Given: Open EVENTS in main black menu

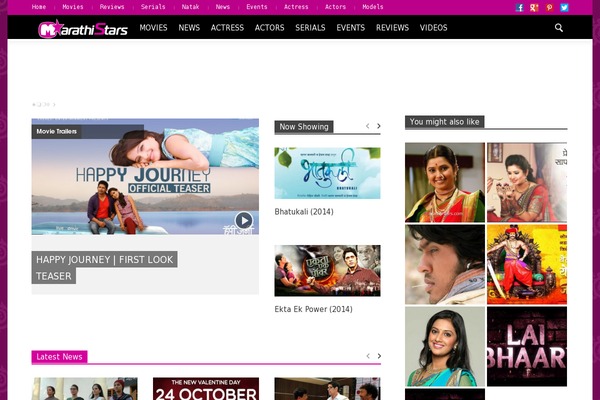Looking at the screenshot, I should (x=351, y=28).
